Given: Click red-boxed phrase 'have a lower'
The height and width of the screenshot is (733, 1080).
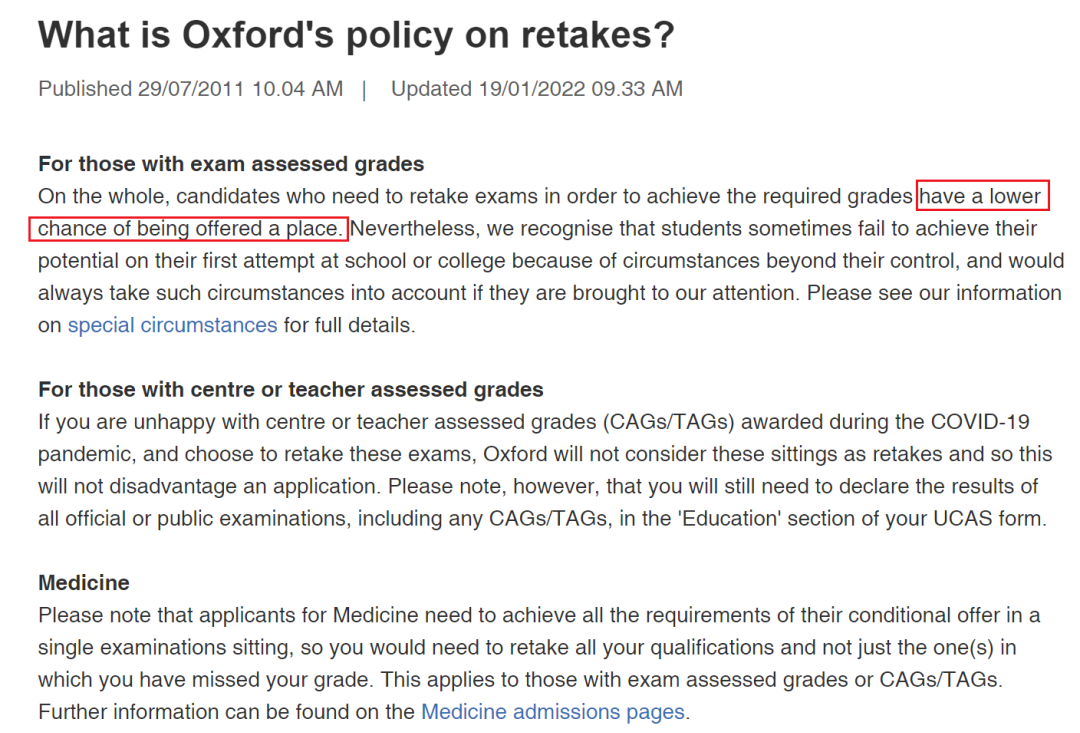Looking at the screenshot, I should [x=982, y=196].
